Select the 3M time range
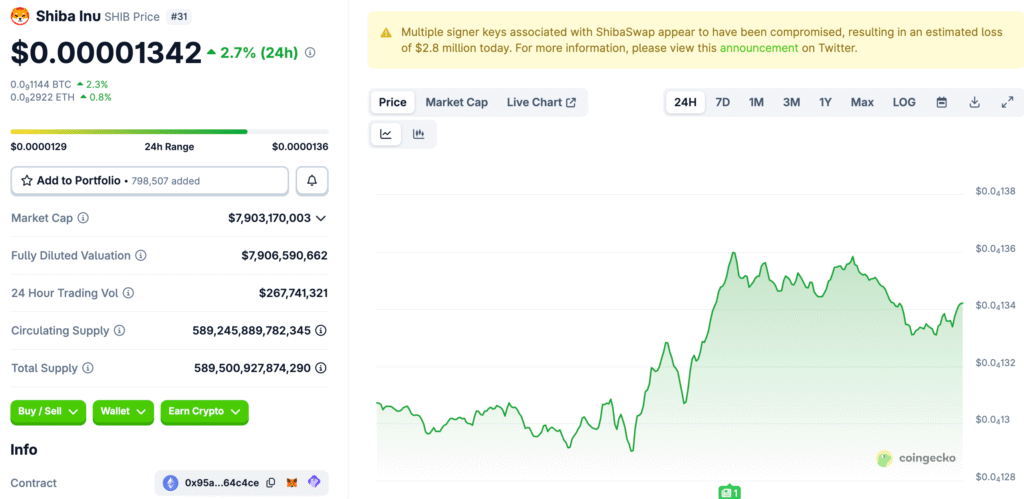The width and height of the screenshot is (1024, 499). click(792, 103)
